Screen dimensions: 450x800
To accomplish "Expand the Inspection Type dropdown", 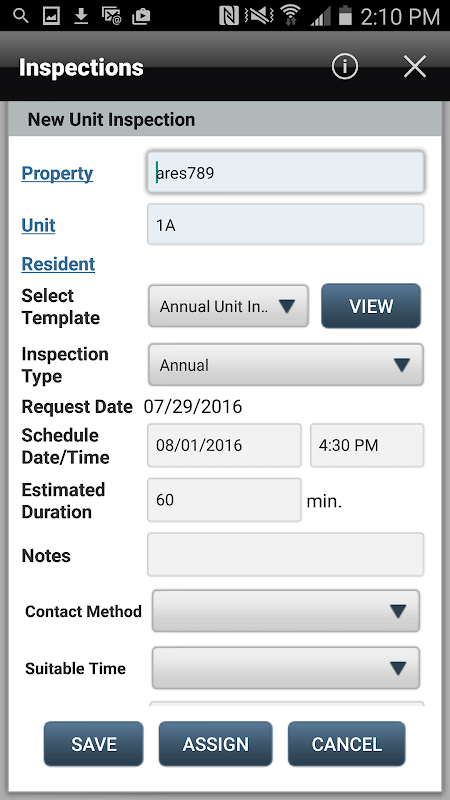I will click(x=286, y=365).
